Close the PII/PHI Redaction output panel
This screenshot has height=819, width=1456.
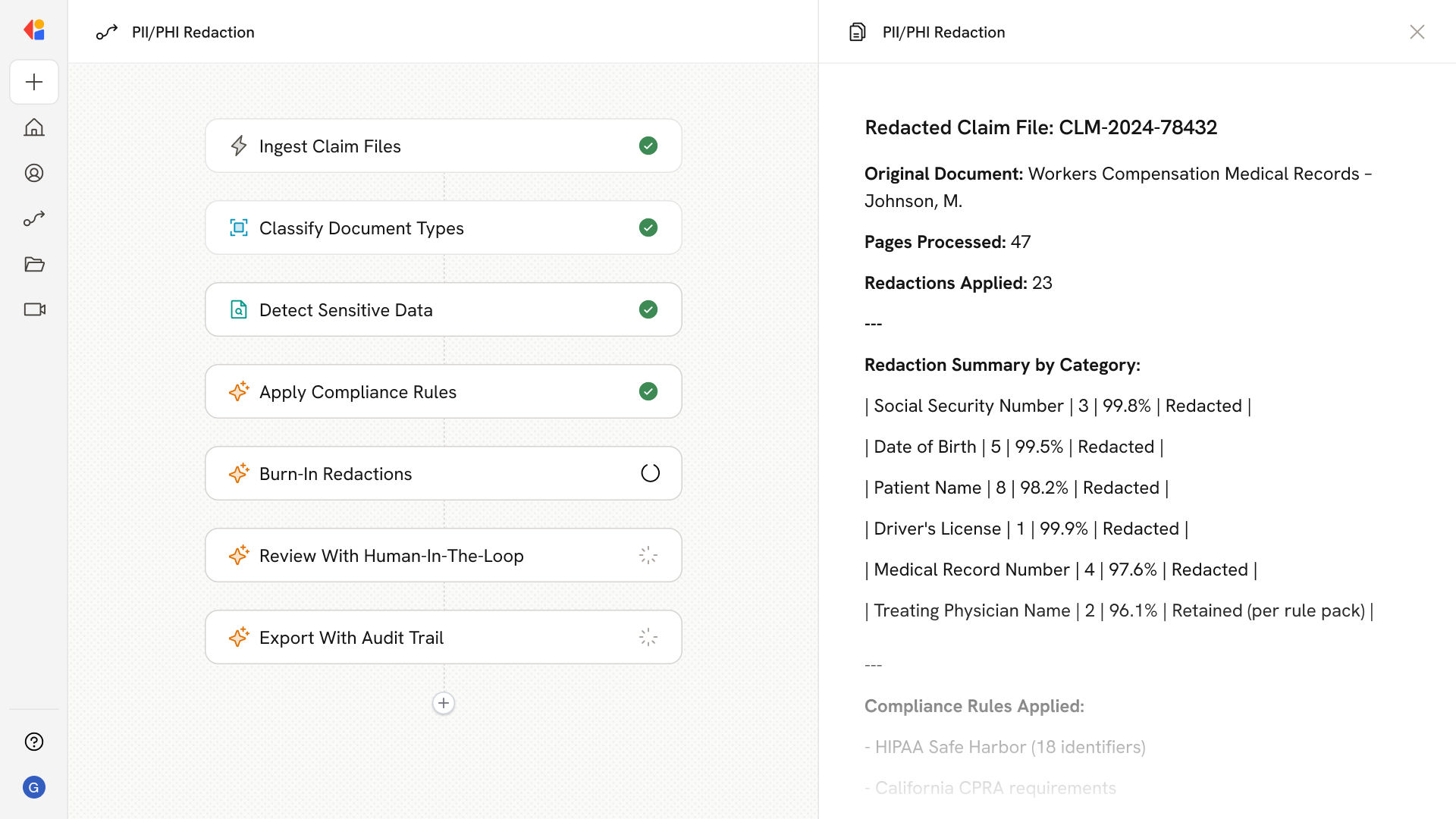(x=1417, y=32)
